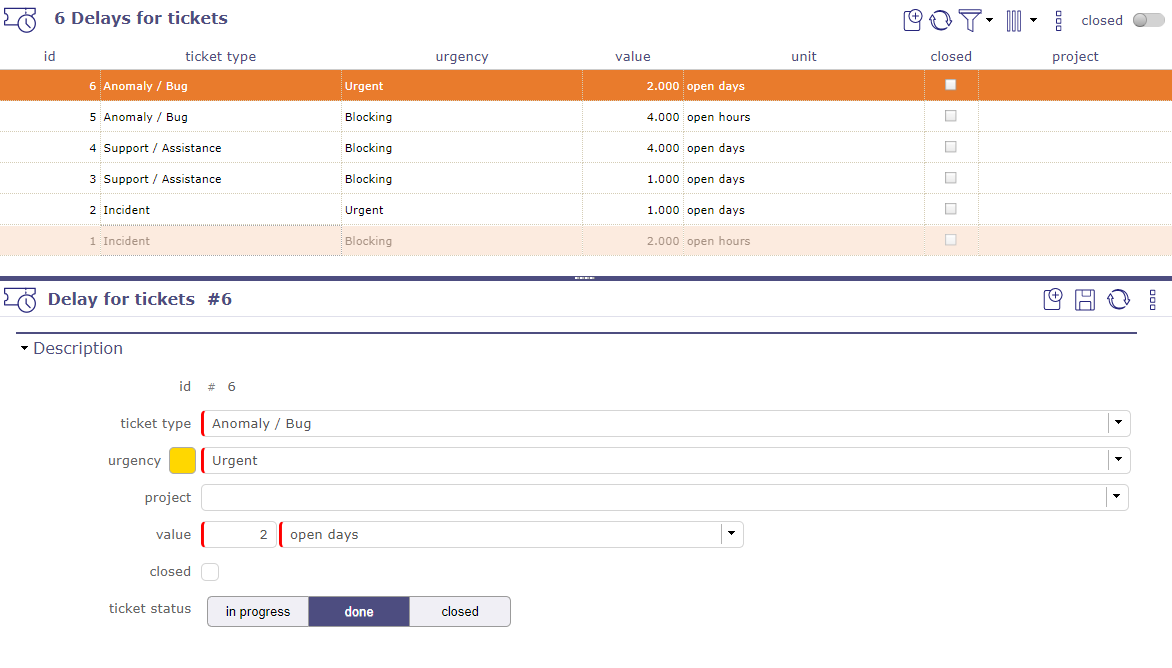Create a new record from the form toolbar
Image resolution: width=1172 pixels, height=668 pixels.
1052,298
